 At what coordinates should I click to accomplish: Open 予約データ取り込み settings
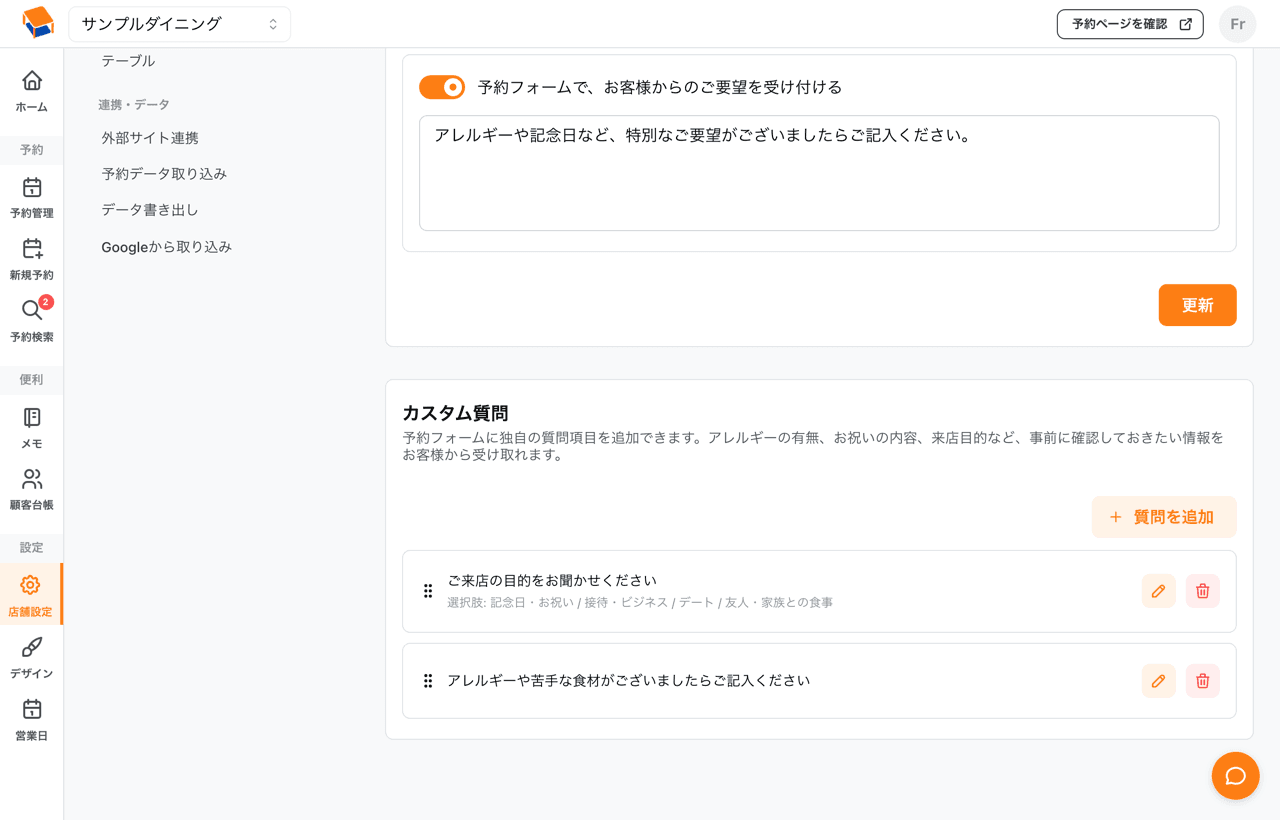pos(164,174)
